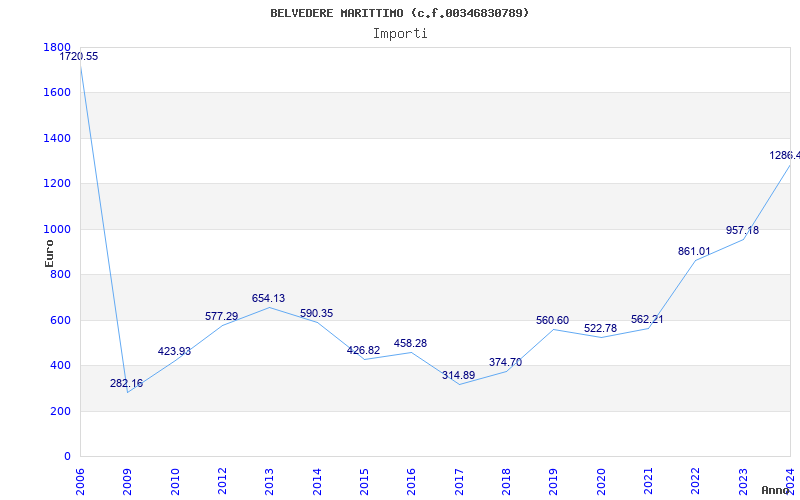Click the 2015 year tick label
The height and width of the screenshot is (500, 800).
[x=364, y=482]
